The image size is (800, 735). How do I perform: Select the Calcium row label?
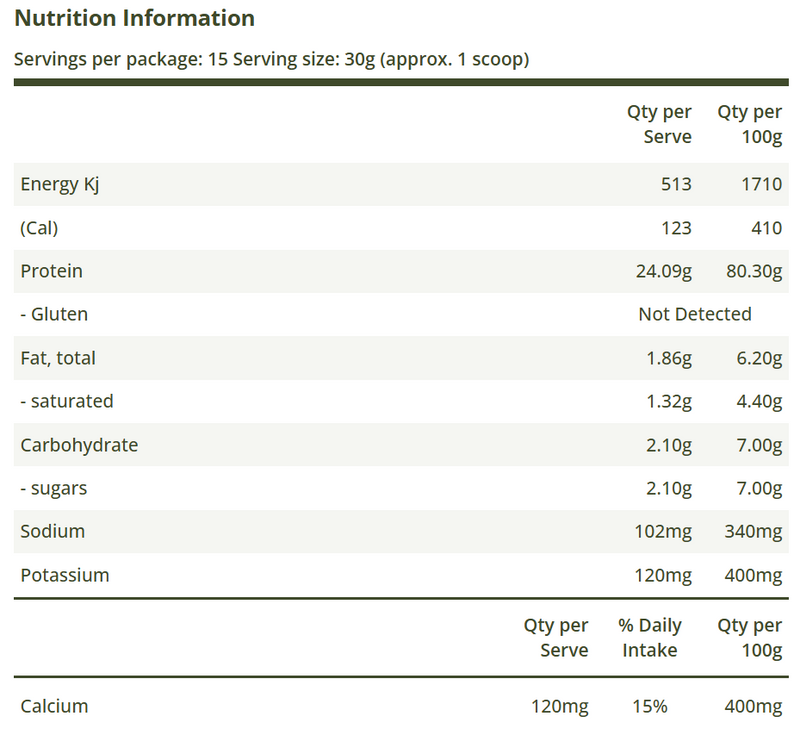(54, 706)
